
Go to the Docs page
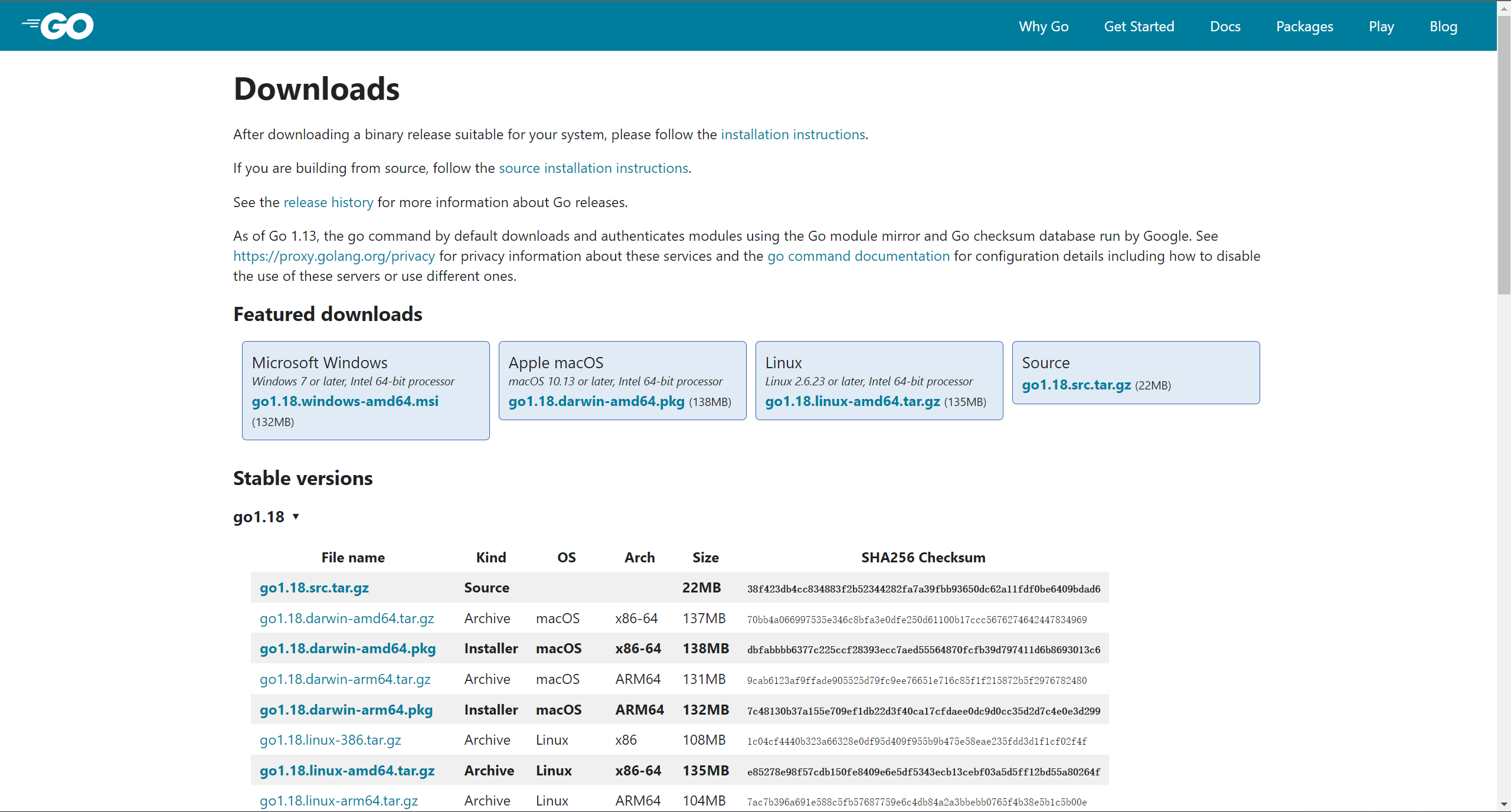pyautogui.click(x=1225, y=27)
